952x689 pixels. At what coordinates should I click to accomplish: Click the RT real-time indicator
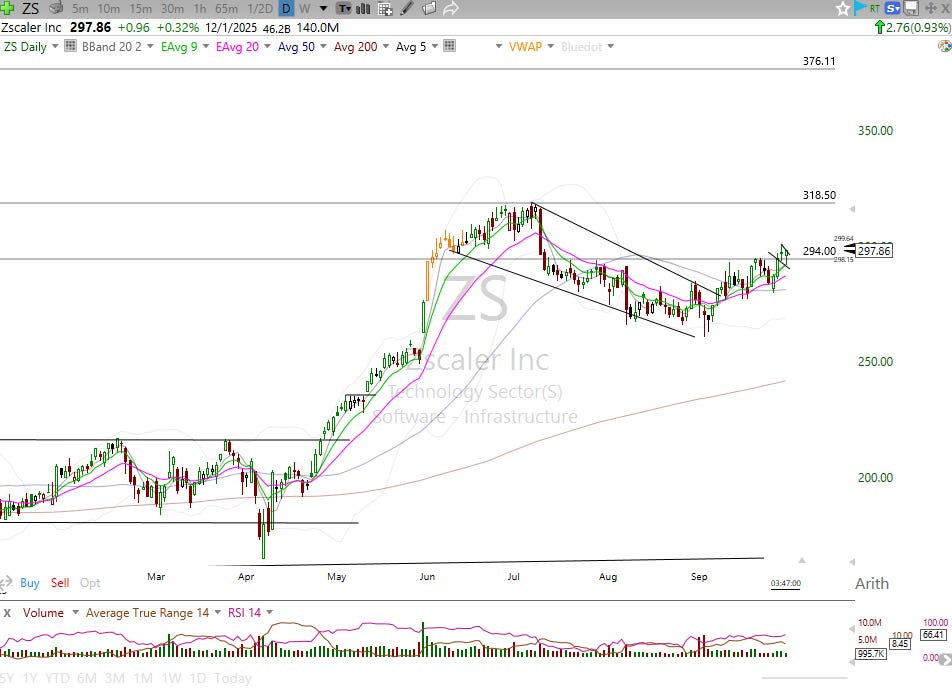pyautogui.click(x=875, y=8)
